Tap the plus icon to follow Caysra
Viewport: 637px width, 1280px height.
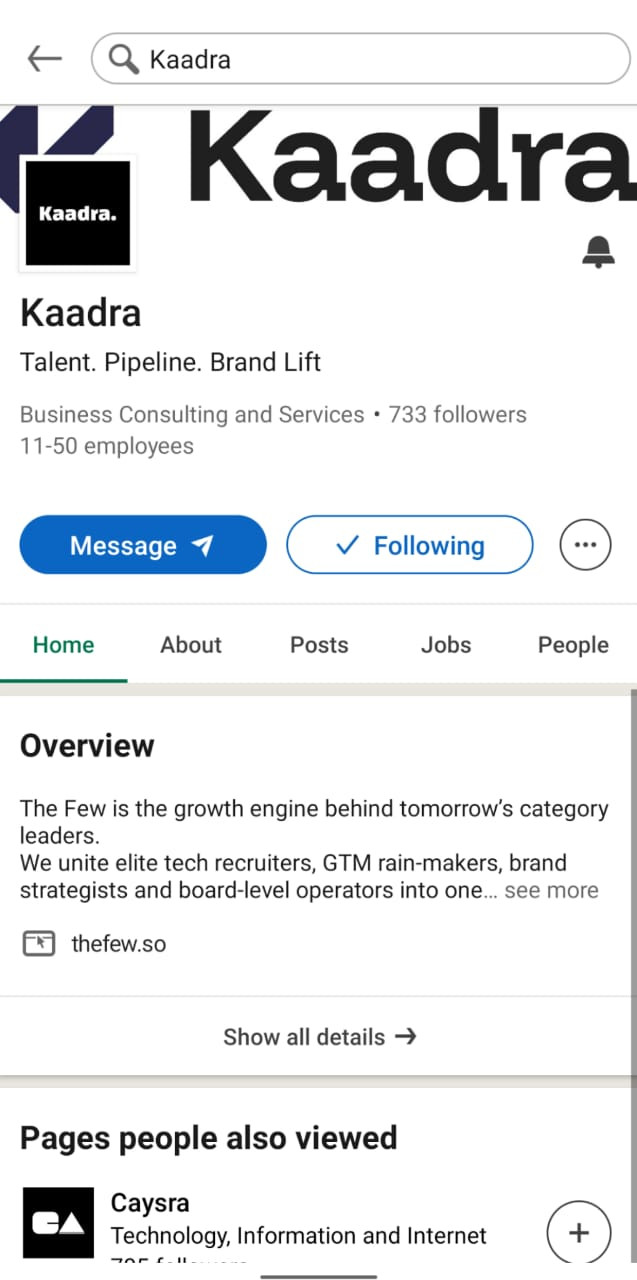(x=578, y=1233)
